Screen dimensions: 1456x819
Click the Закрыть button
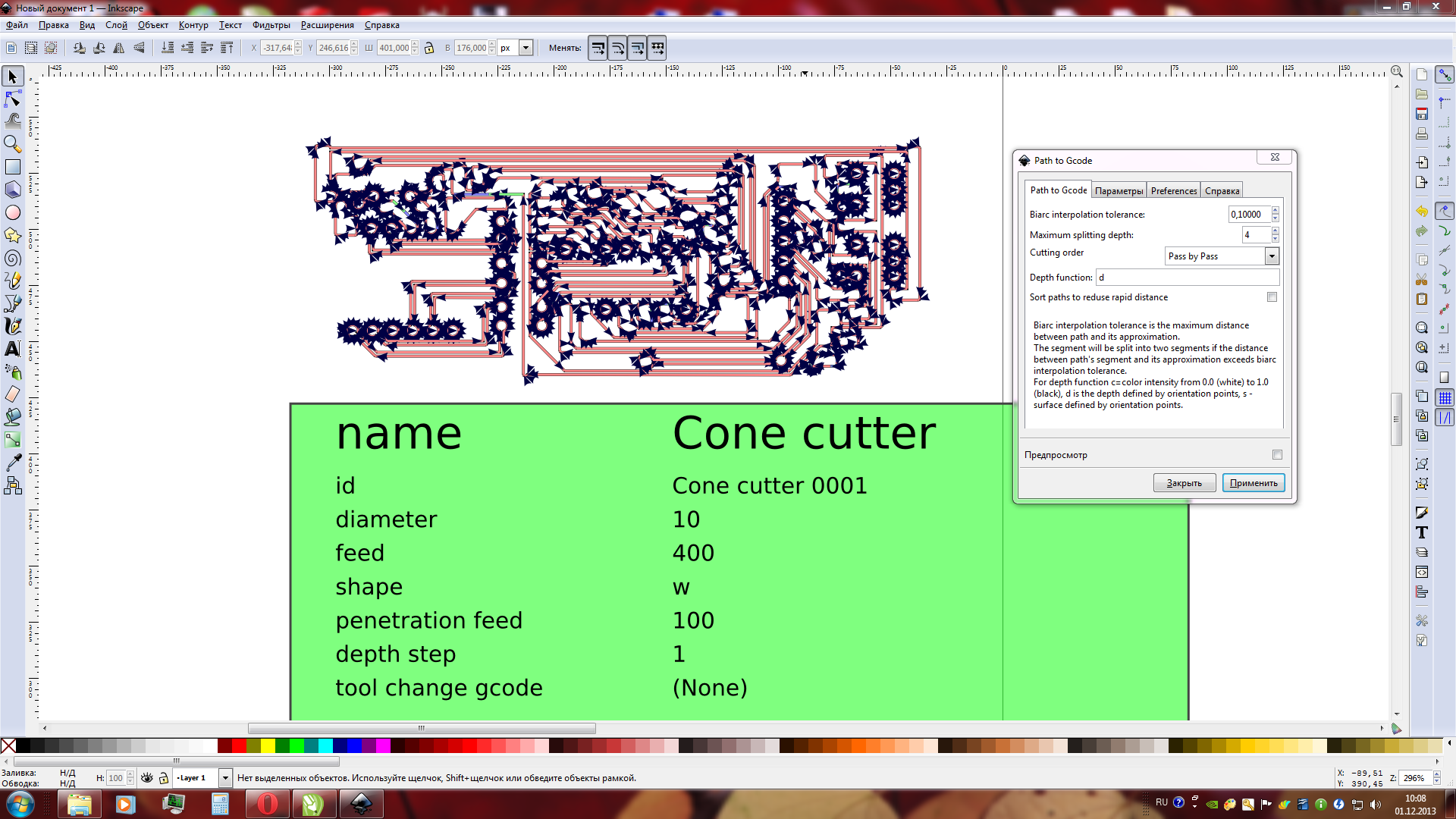(x=1184, y=483)
